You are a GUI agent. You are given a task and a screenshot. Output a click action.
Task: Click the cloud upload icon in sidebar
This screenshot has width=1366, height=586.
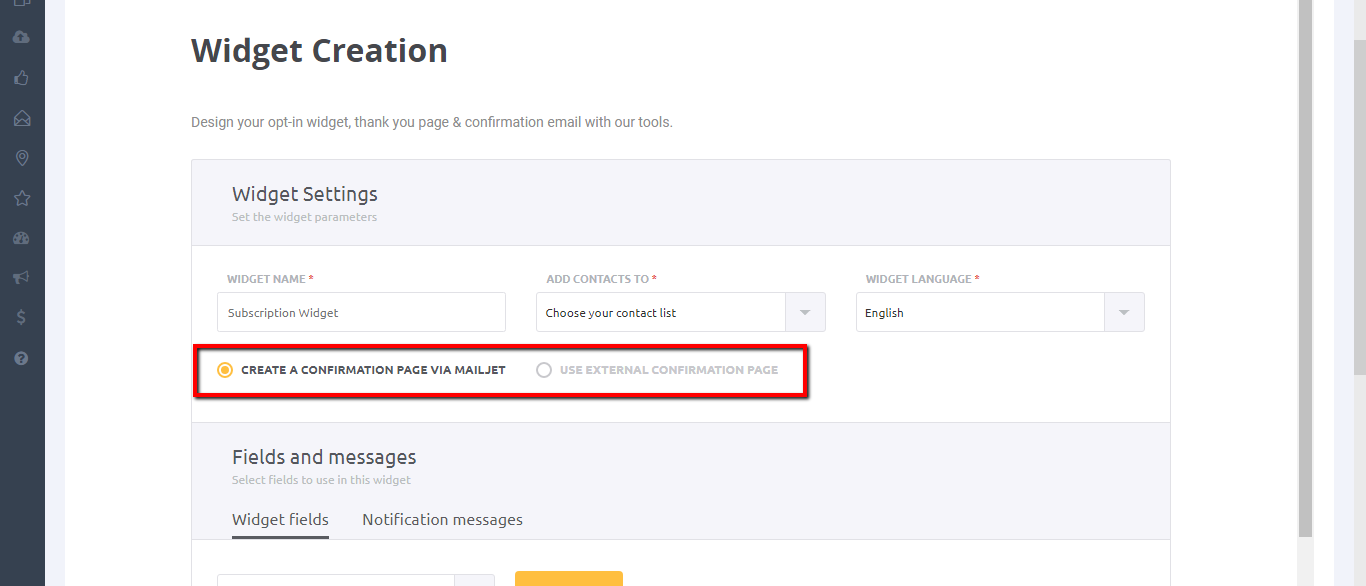pos(22,37)
